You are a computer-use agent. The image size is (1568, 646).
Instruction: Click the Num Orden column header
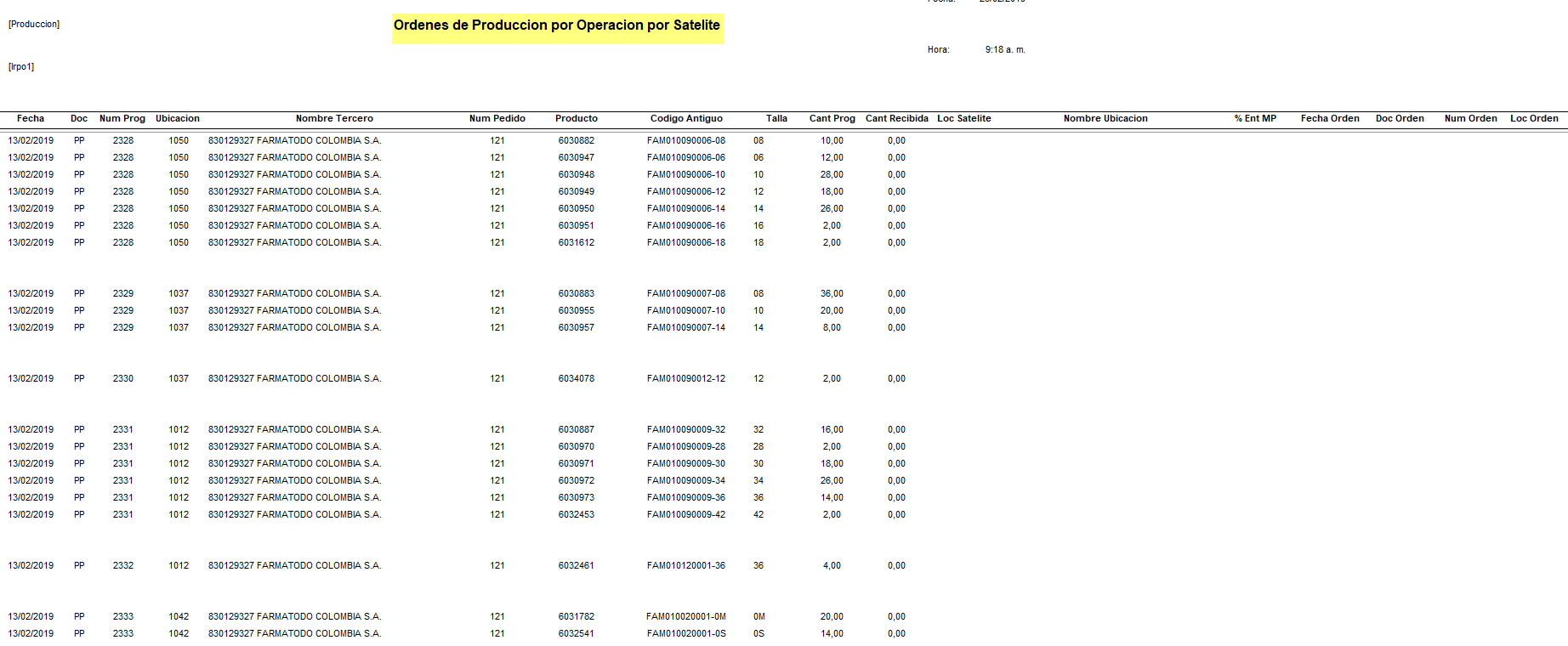click(1471, 118)
